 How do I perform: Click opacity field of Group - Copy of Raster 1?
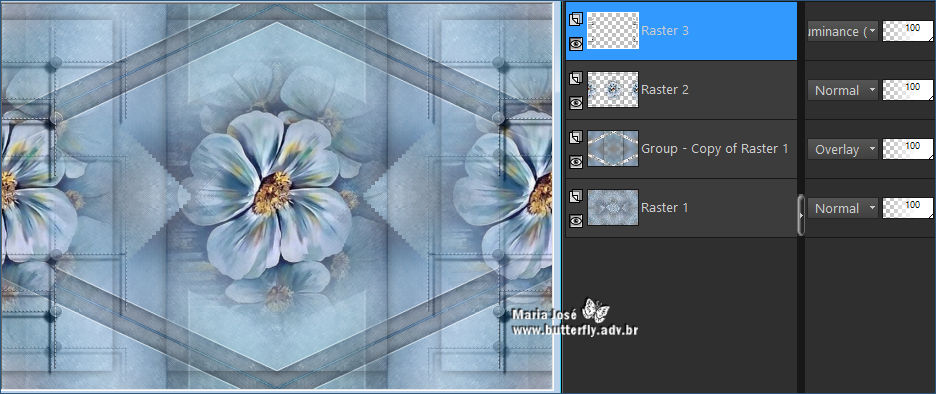[908, 149]
